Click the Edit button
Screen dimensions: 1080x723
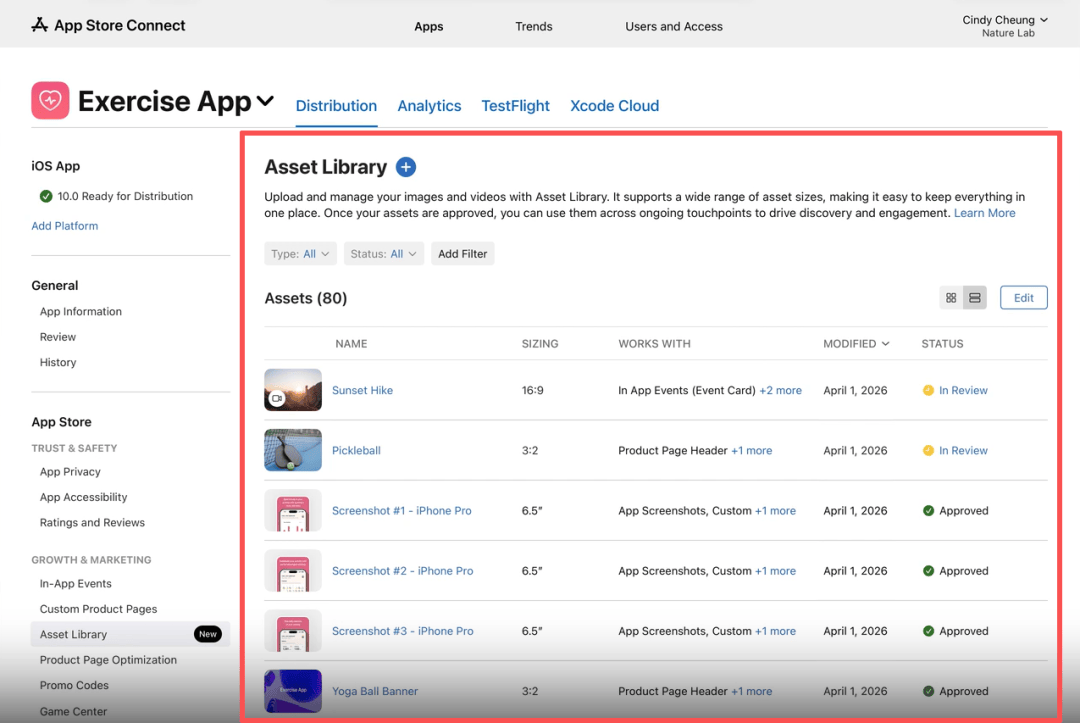click(1024, 298)
